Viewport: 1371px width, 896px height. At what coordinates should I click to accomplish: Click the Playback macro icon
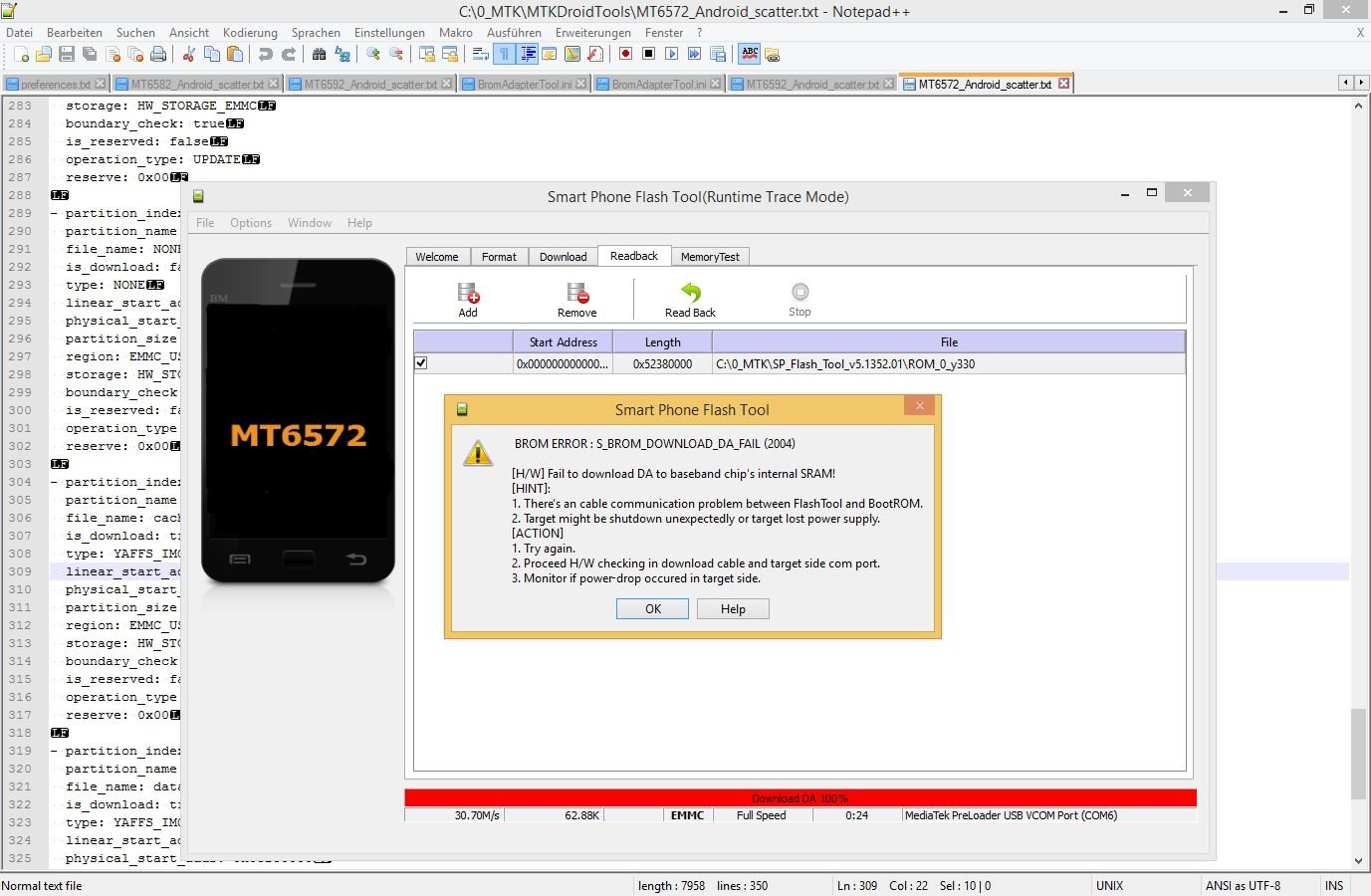[x=671, y=54]
